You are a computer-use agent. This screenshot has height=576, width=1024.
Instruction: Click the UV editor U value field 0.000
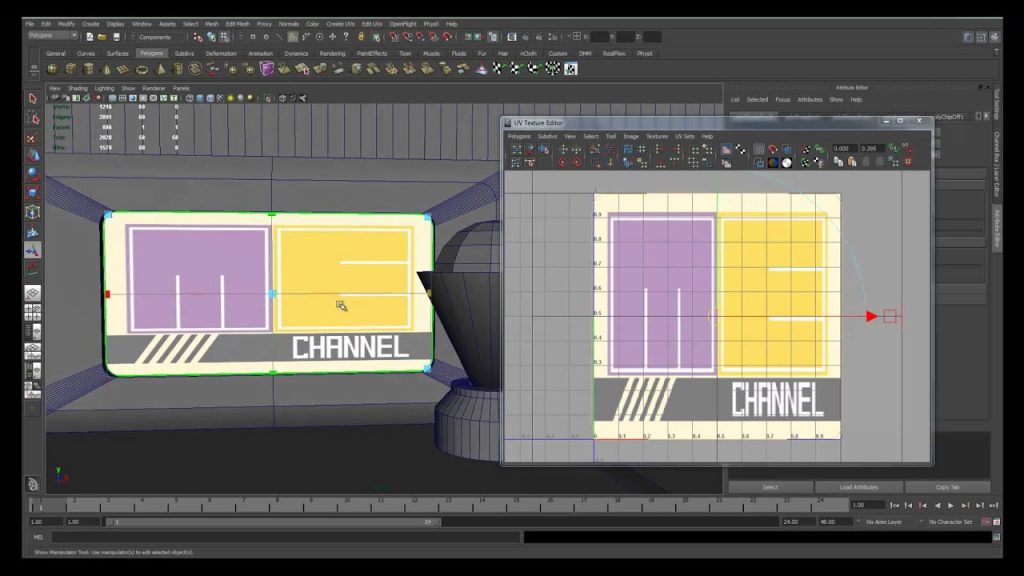(x=843, y=149)
